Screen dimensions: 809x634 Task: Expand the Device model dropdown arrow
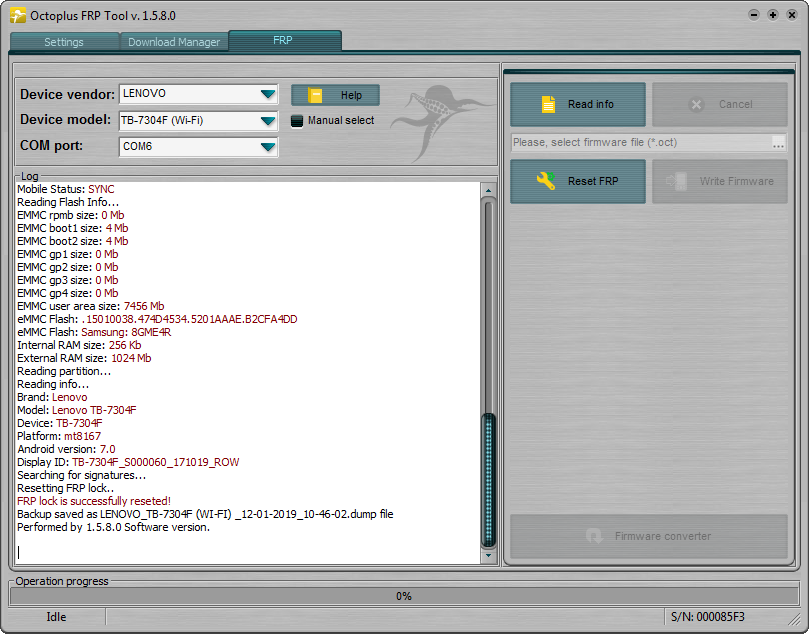pos(268,121)
